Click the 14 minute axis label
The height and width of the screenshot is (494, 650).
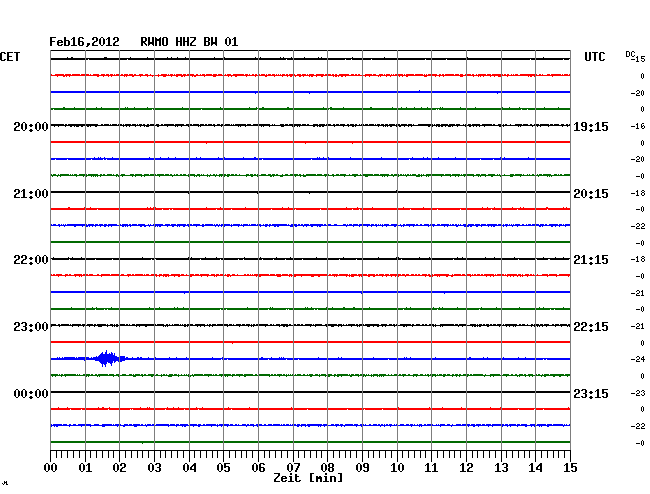(536, 468)
